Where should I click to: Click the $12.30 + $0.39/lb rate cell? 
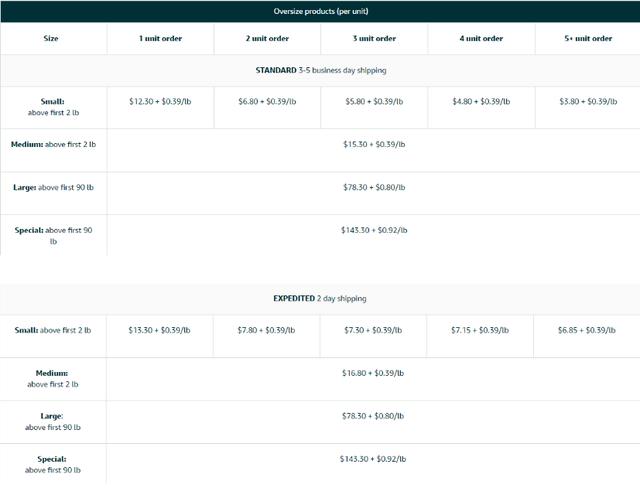click(x=160, y=101)
